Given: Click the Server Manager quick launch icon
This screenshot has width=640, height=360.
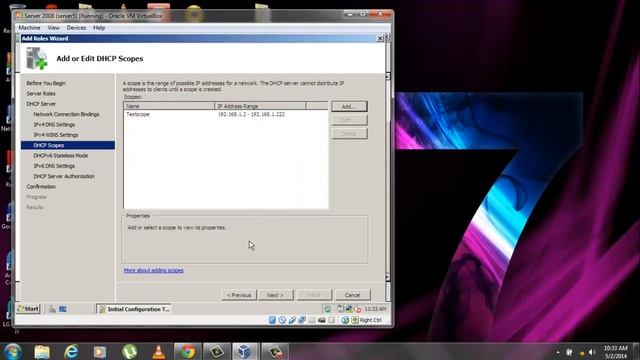Looking at the screenshot, I should pos(52,309).
